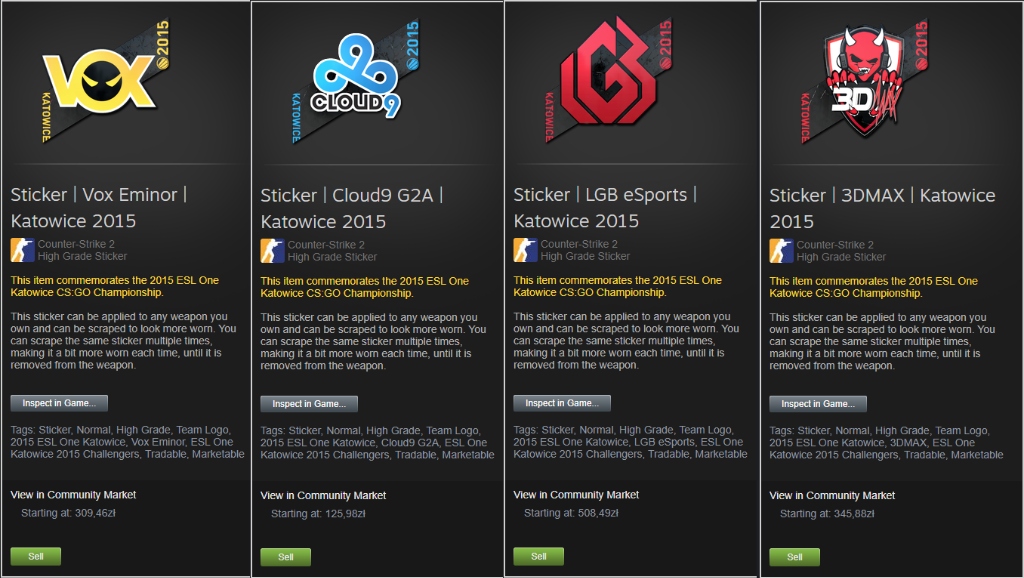Inspect the Vox Eminor sticker in game
Screen dimensions: 1024x578
[x=59, y=403]
